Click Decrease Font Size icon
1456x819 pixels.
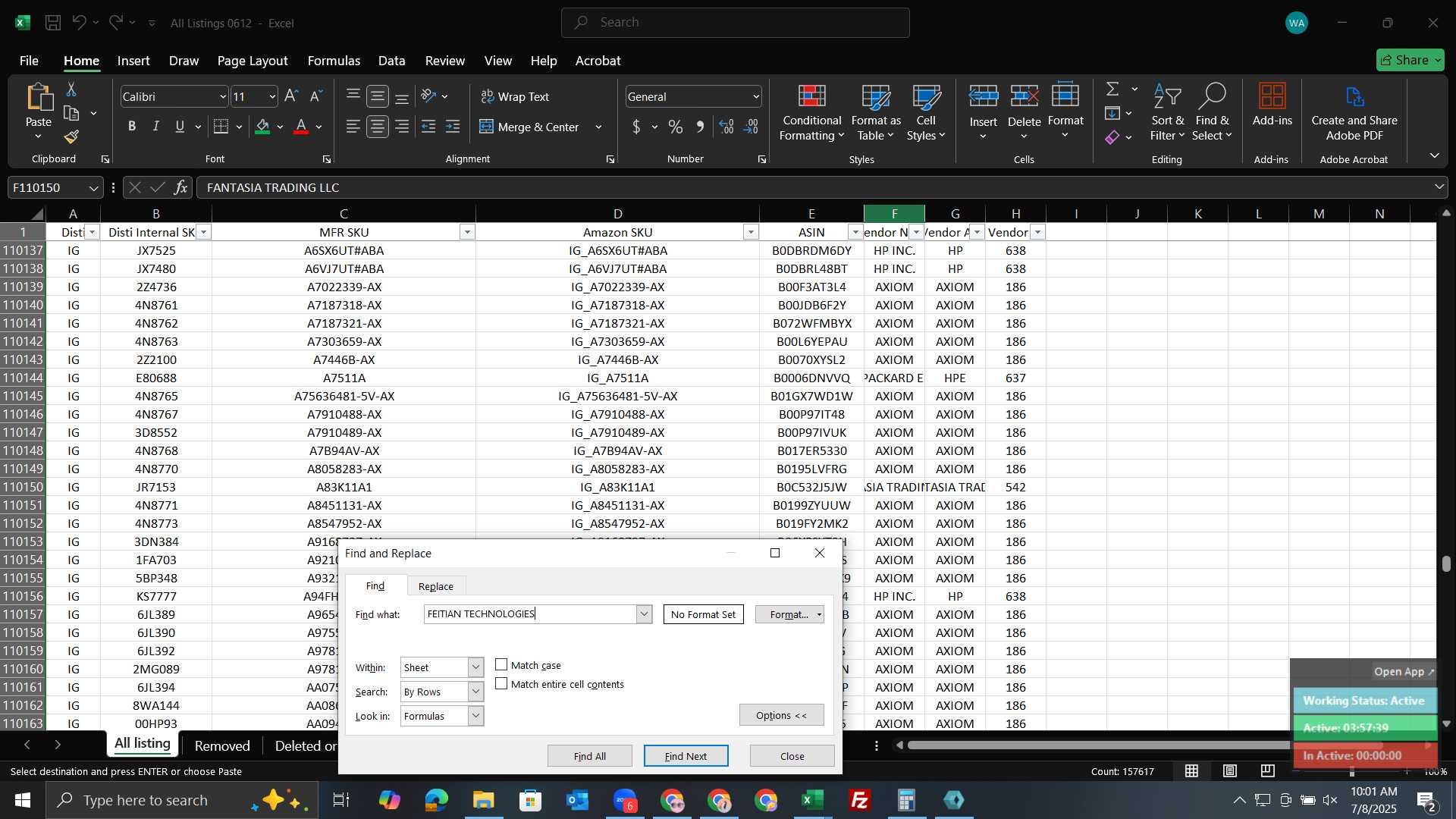click(x=316, y=96)
